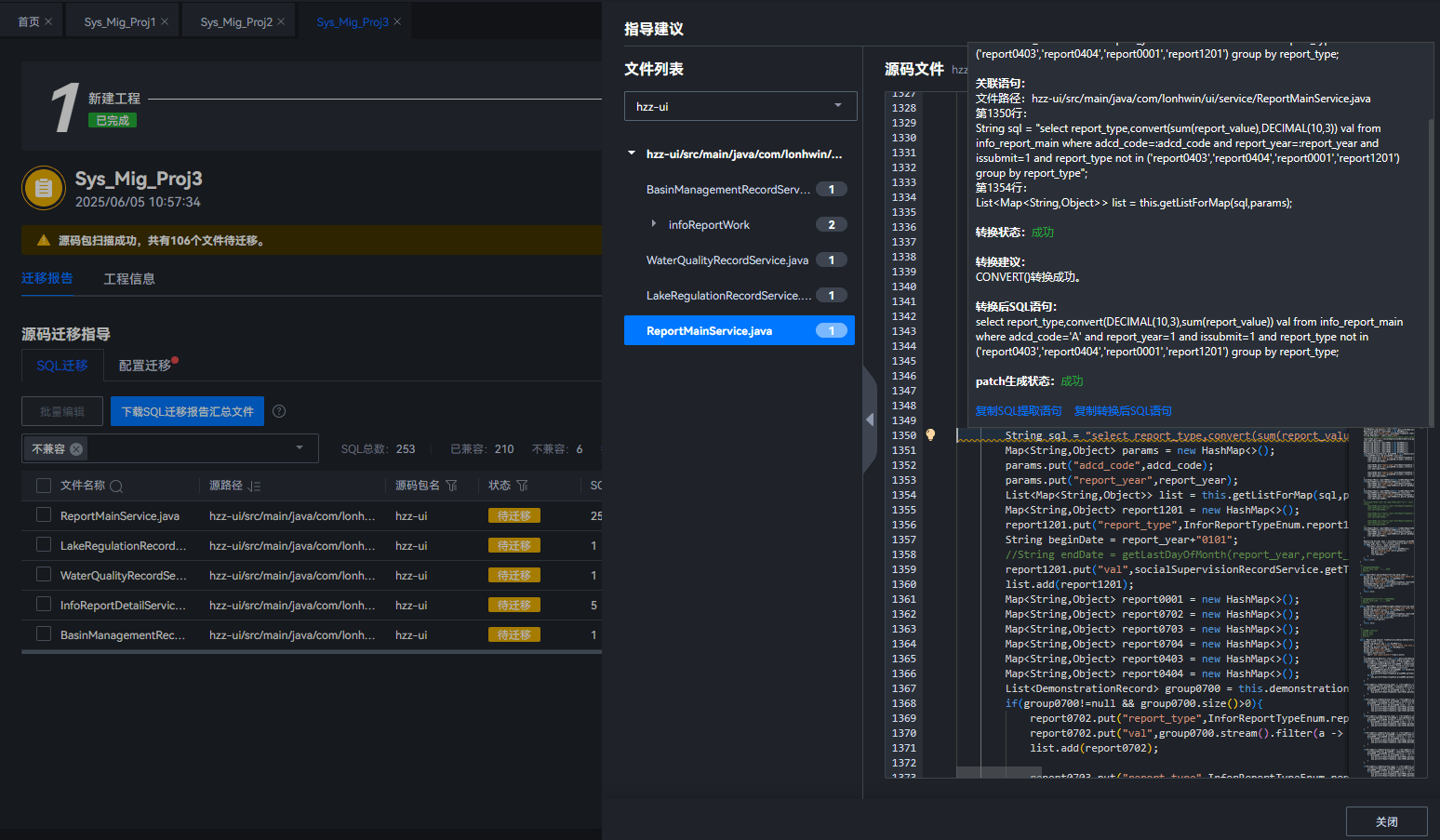The image size is (1440, 840).
Task: Open the 工程信息 tab
Action: pyautogui.click(x=129, y=278)
